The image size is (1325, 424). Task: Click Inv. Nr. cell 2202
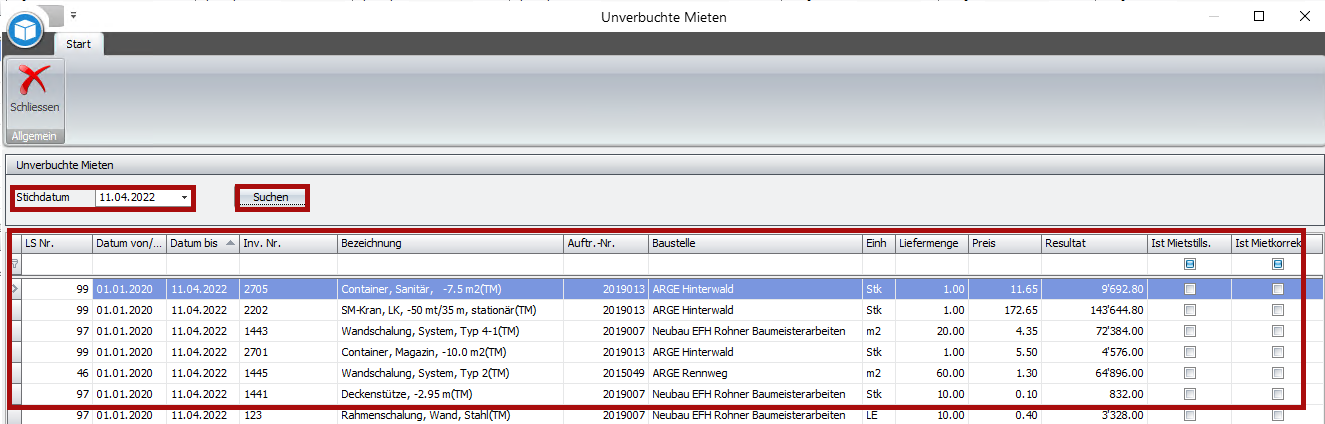(x=288, y=310)
